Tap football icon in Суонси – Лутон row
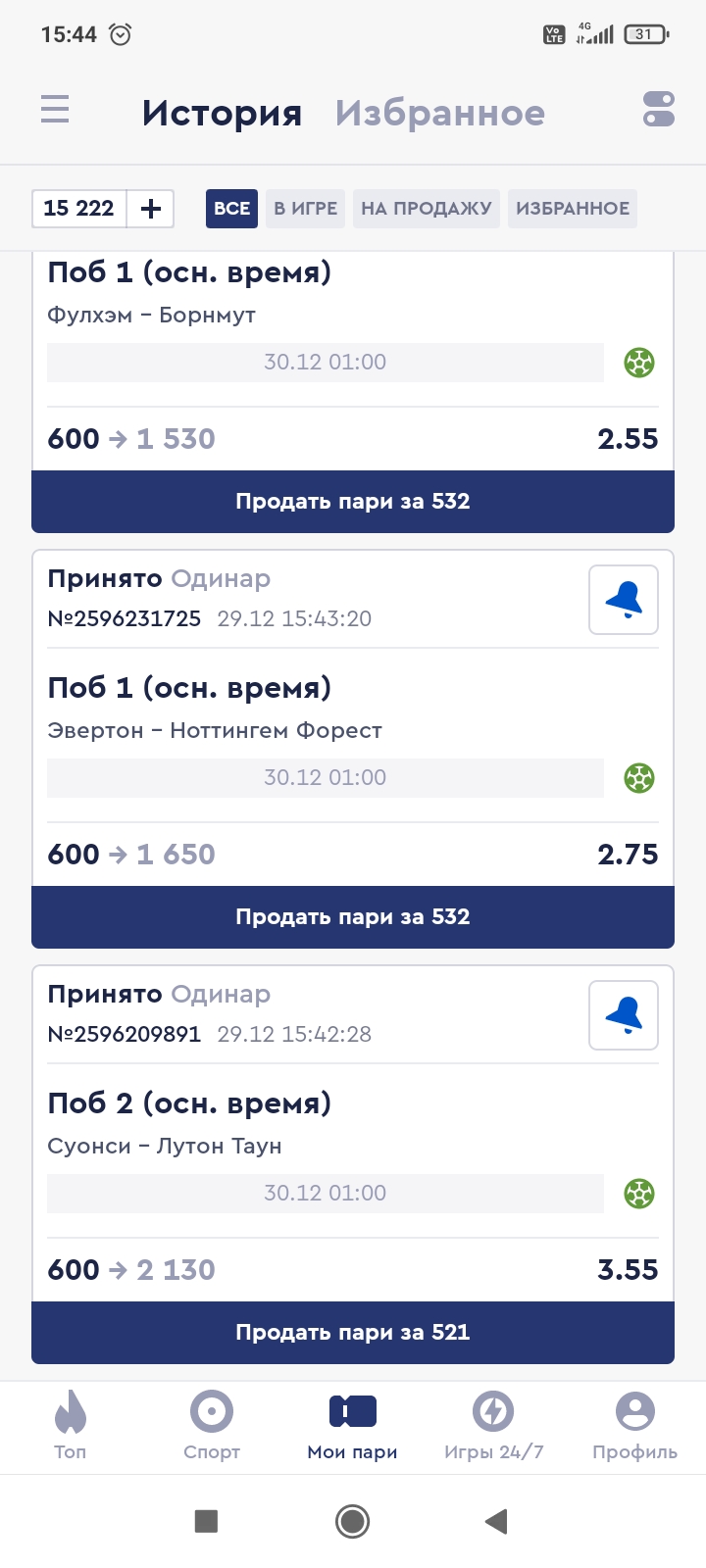 pos(639,1194)
